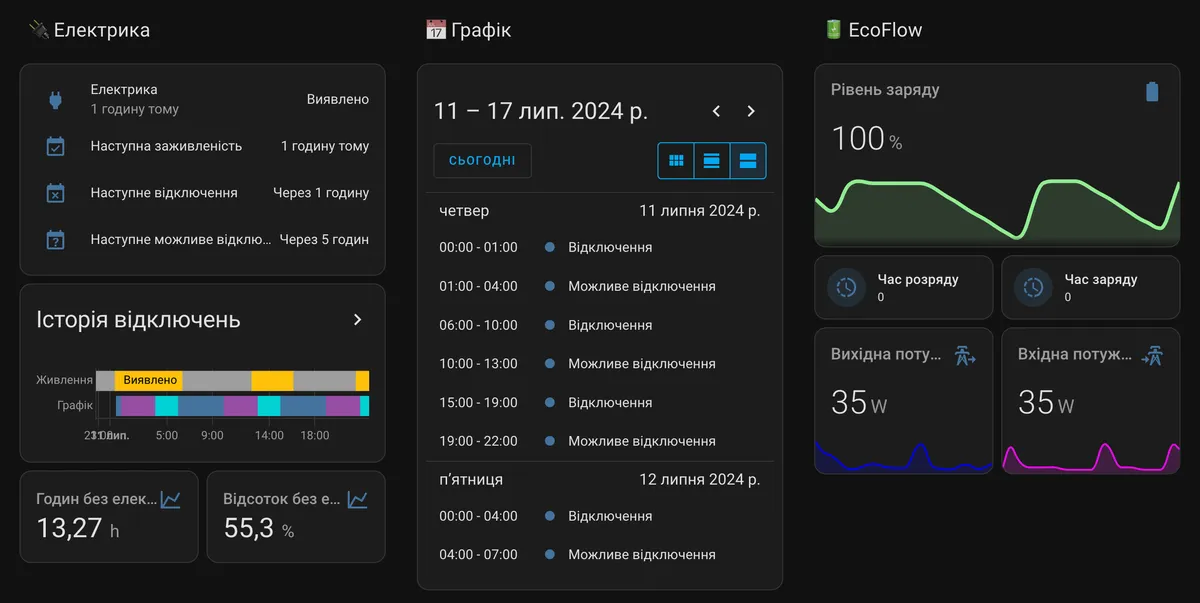The image size is (1200, 603).
Task: Switch calendar to month grid view
Action: 676,160
